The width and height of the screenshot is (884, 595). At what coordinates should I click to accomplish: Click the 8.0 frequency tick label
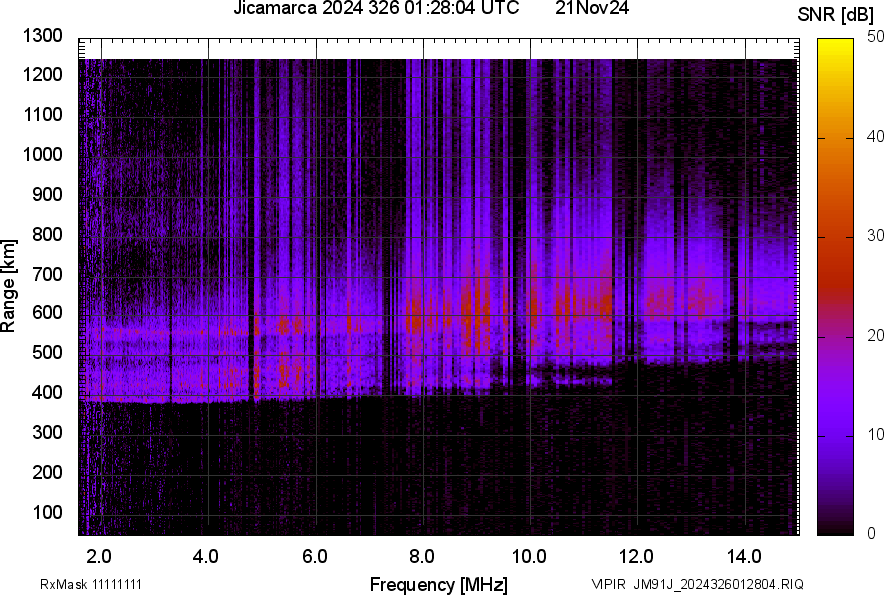point(421,555)
